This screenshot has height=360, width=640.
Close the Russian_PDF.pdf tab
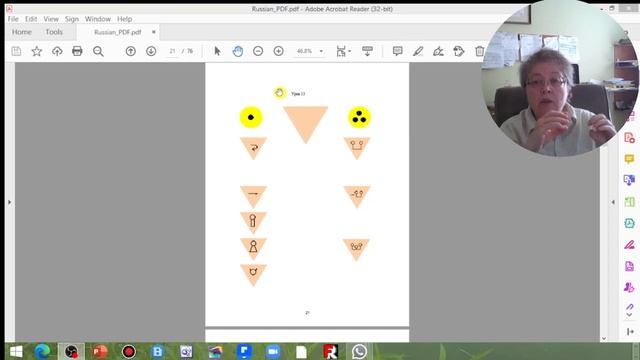coord(153,32)
